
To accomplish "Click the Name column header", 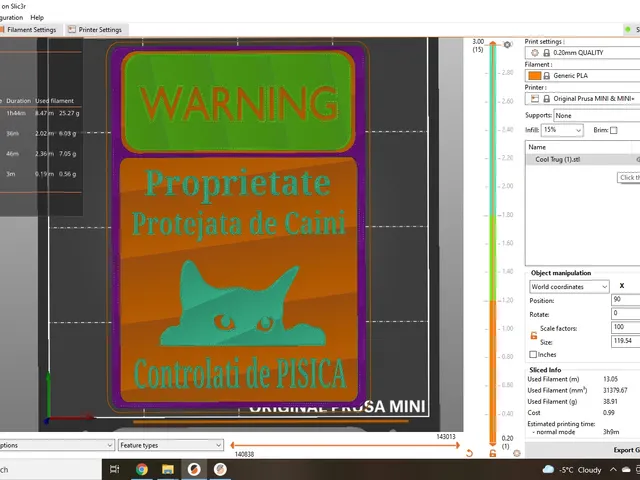I will [x=580, y=147].
